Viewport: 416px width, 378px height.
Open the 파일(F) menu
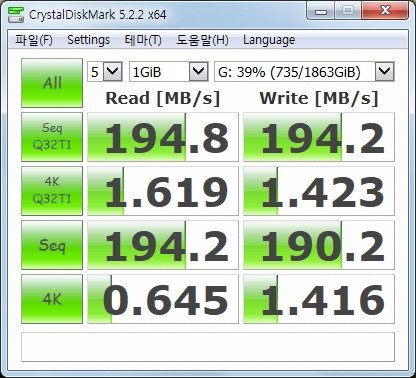point(34,40)
